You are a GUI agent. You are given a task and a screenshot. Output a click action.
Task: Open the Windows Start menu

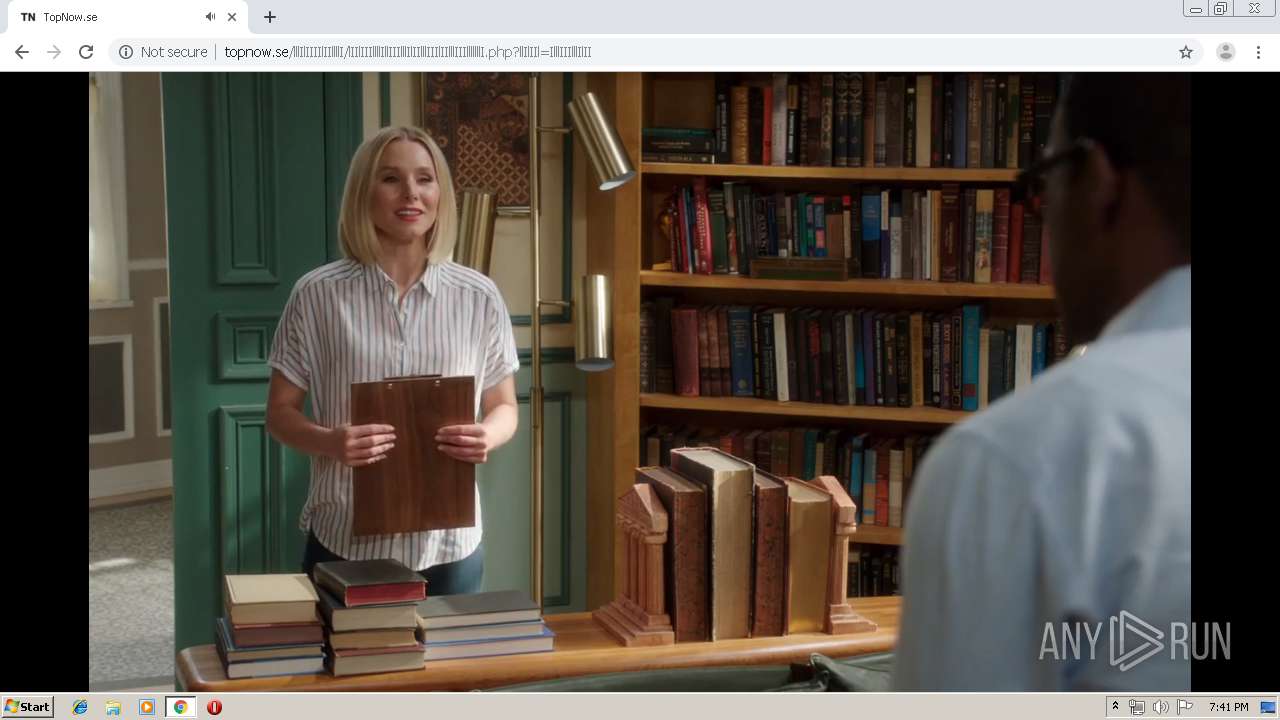(x=28, y=707)
